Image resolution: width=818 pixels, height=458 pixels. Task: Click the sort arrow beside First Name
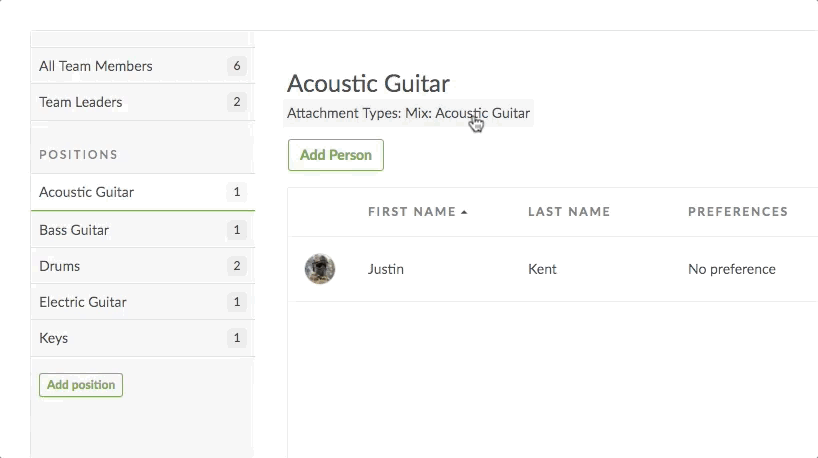(x=464, y=212)
